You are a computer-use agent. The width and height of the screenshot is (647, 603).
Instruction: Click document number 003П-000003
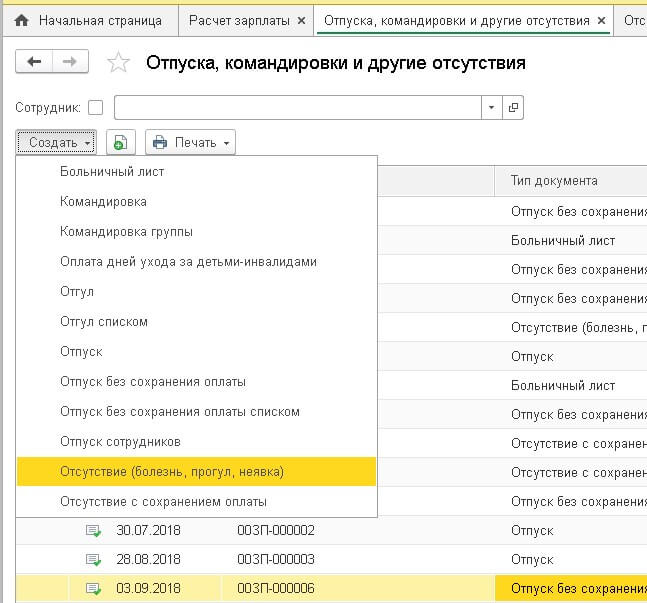(276, 560)
